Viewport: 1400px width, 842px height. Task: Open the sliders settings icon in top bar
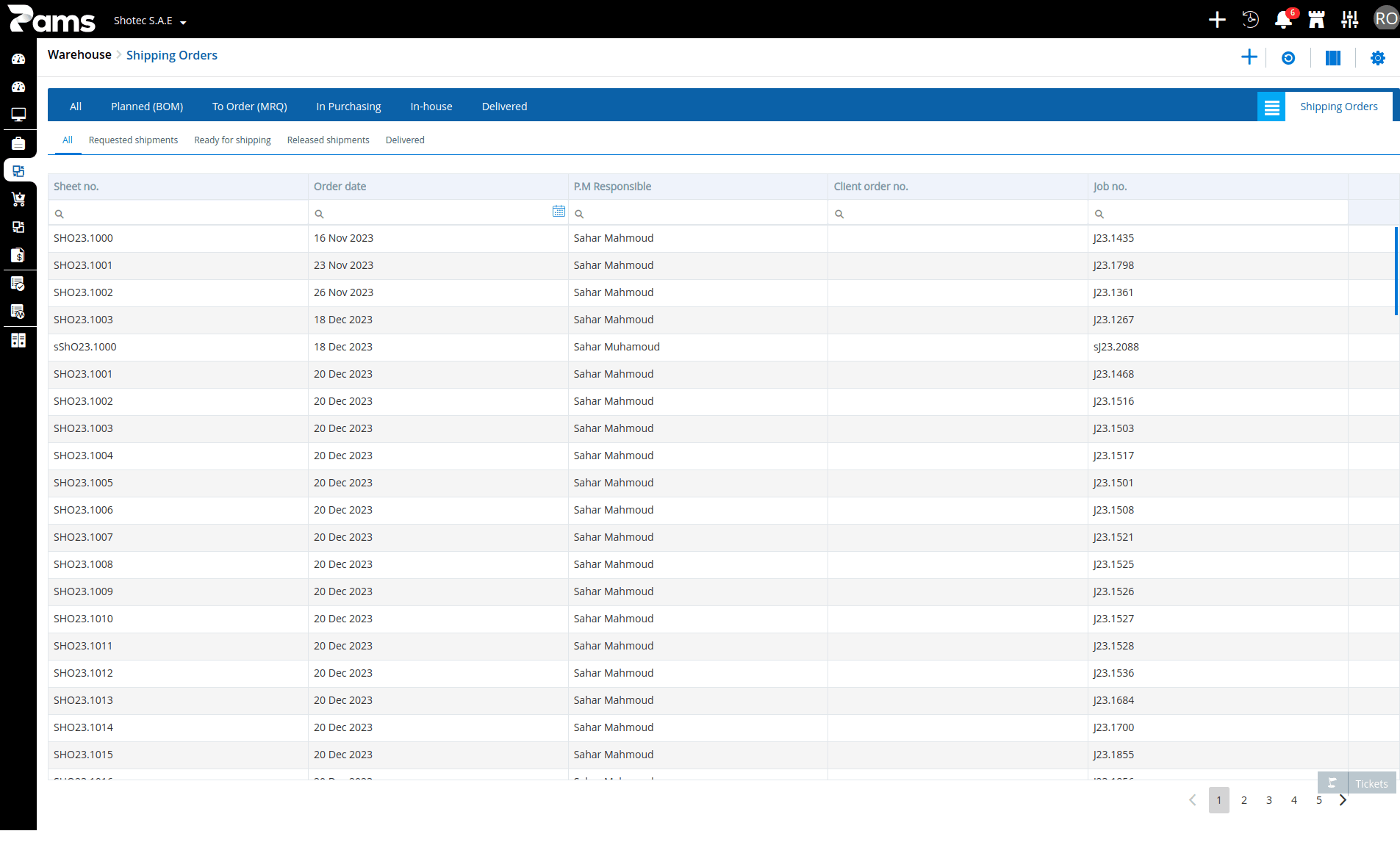1350,20
